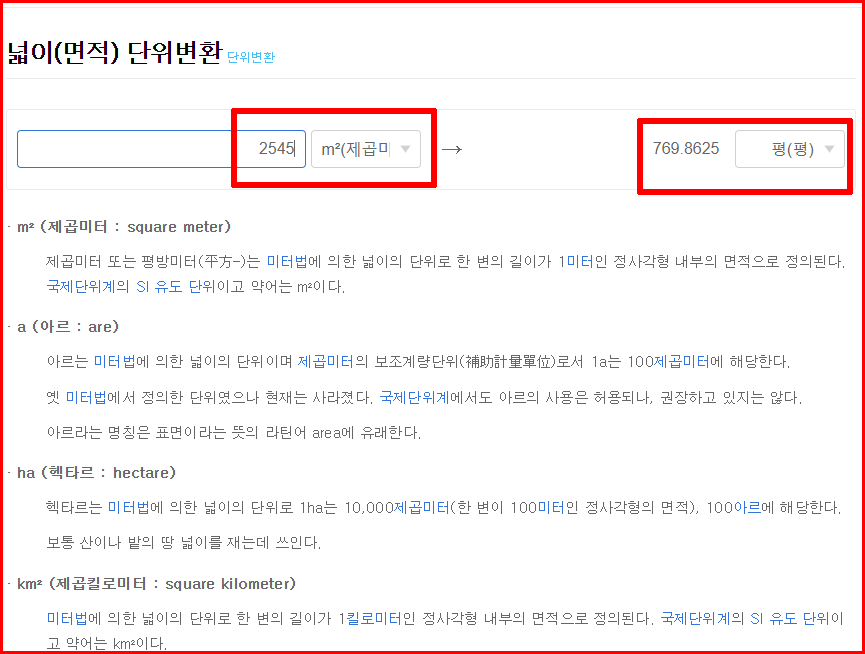
Task: Open 미터 link in '한 변이 100미터인'
Action: pos(551,507)
